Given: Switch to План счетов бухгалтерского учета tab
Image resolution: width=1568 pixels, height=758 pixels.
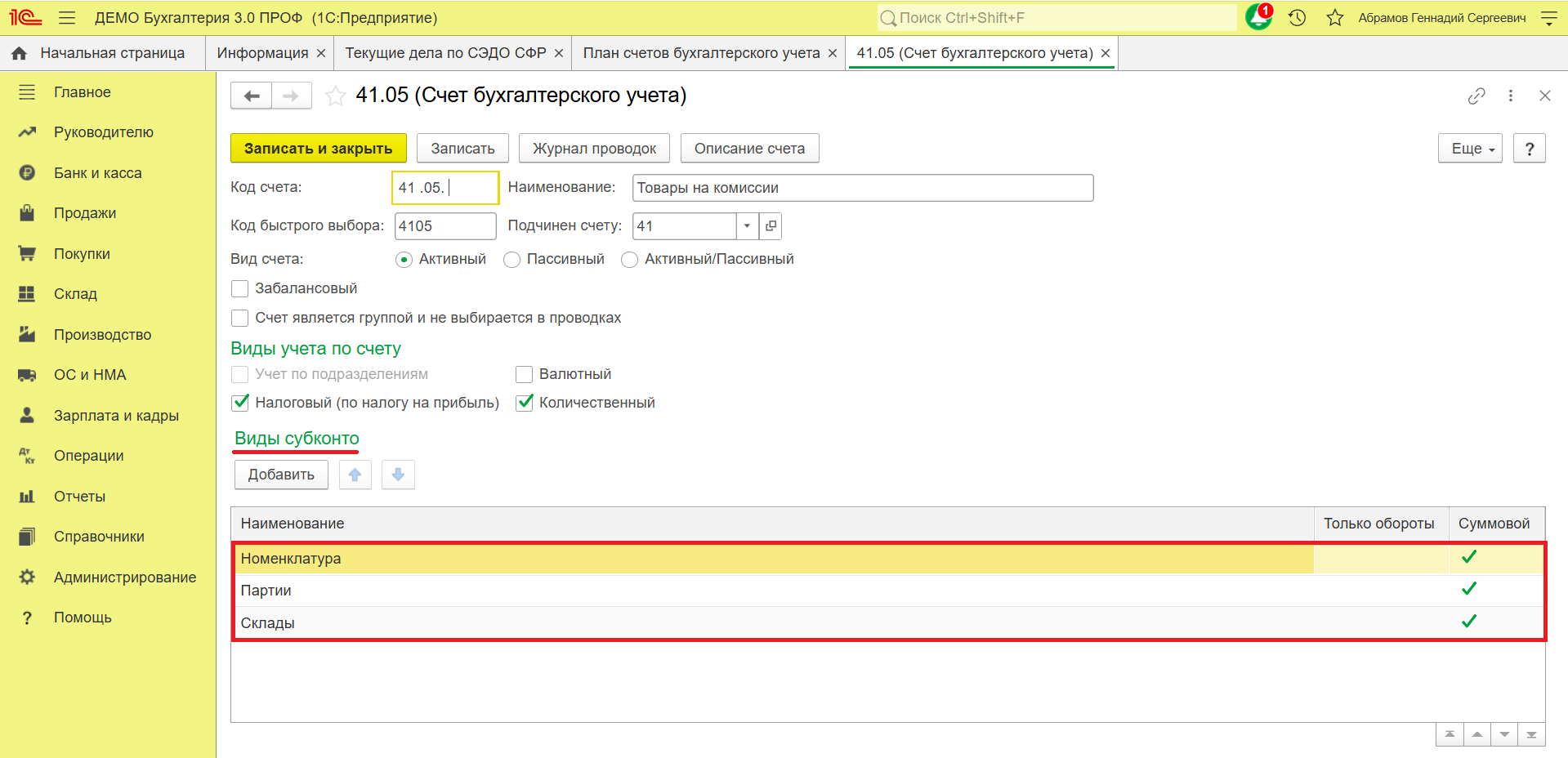Looking at the screenshot, I should 701,53.
